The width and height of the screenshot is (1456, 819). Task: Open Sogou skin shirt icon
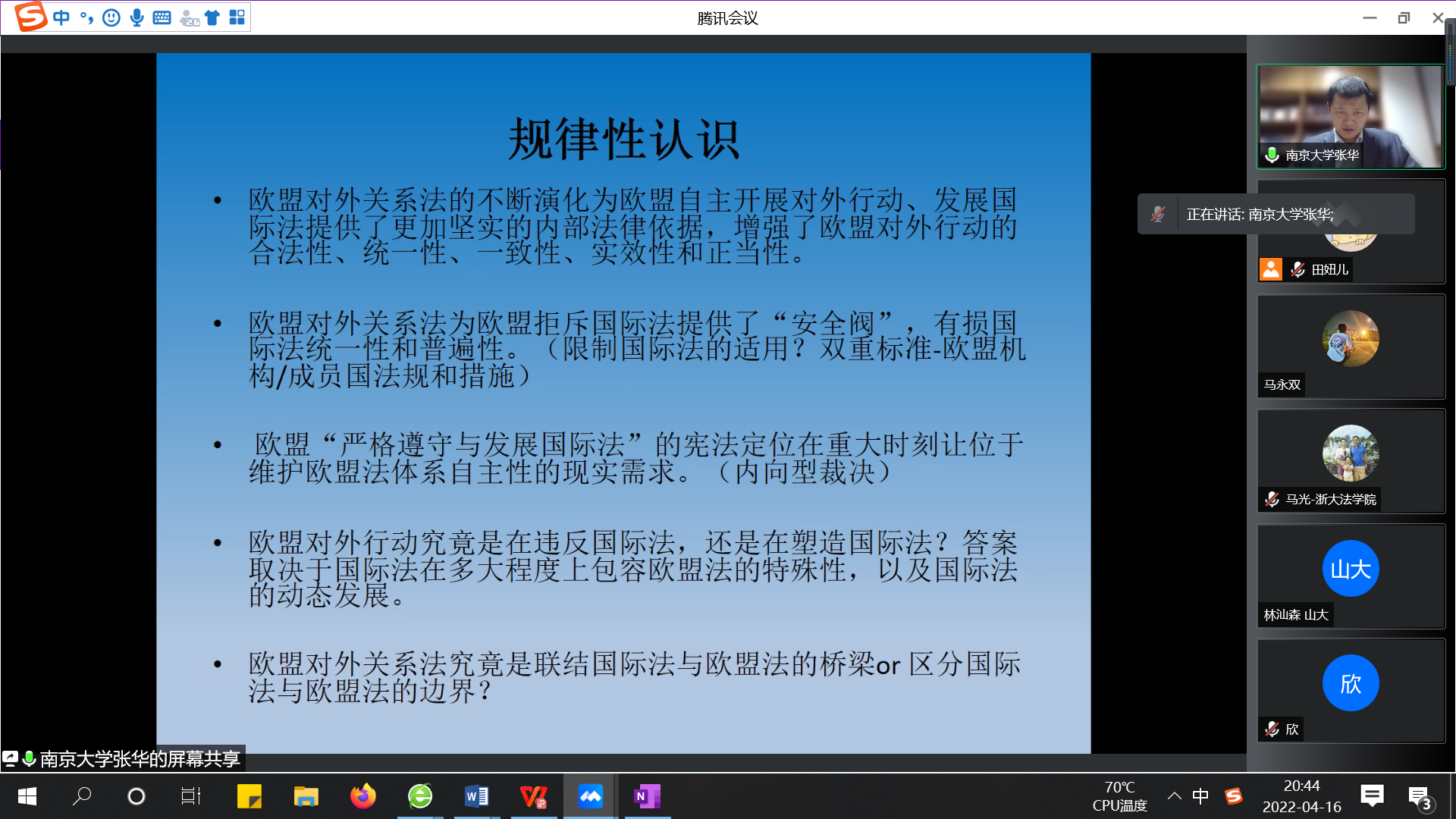pos(212,17)
